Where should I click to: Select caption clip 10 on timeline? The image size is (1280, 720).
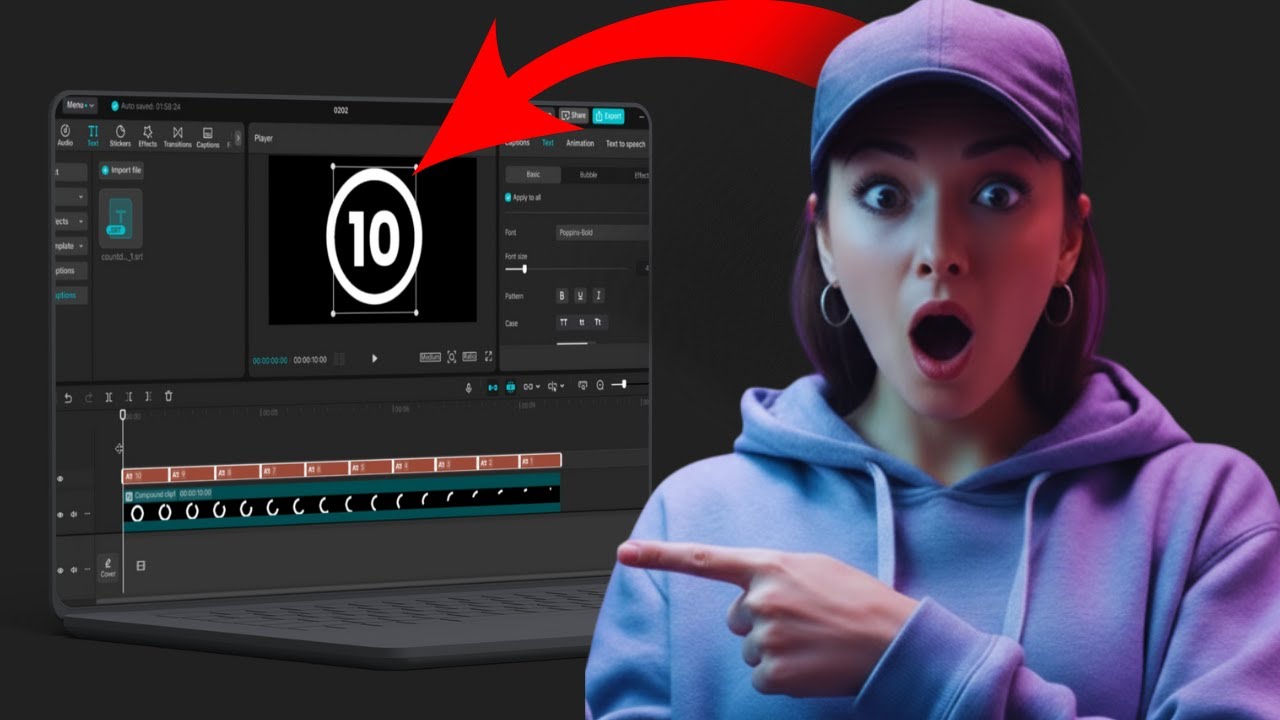[x=146, y=475]
